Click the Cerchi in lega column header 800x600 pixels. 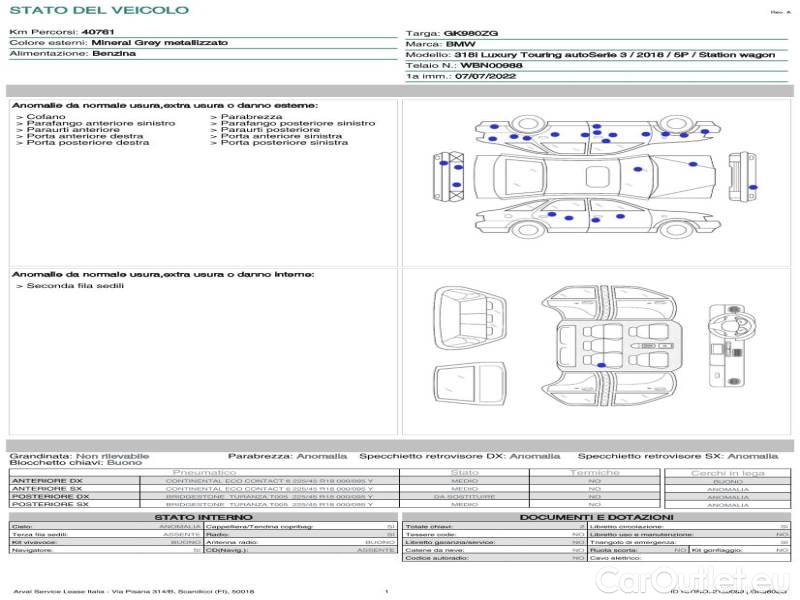click(x=727, y=472)
